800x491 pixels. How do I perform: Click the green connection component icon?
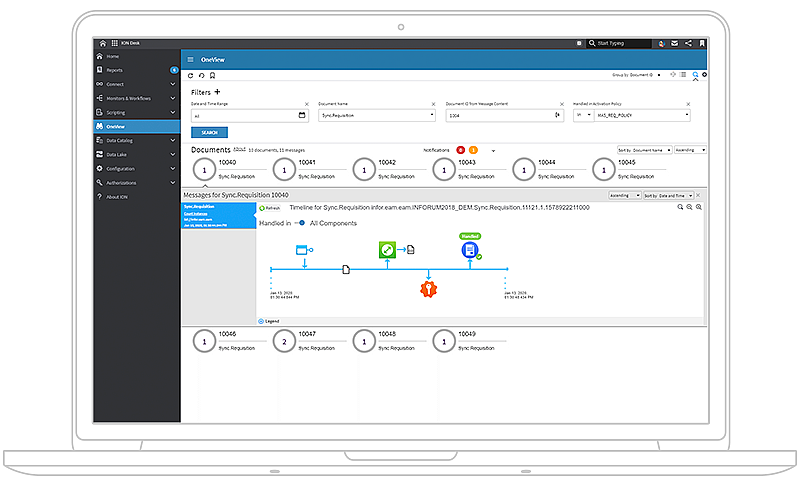(388, 249)
